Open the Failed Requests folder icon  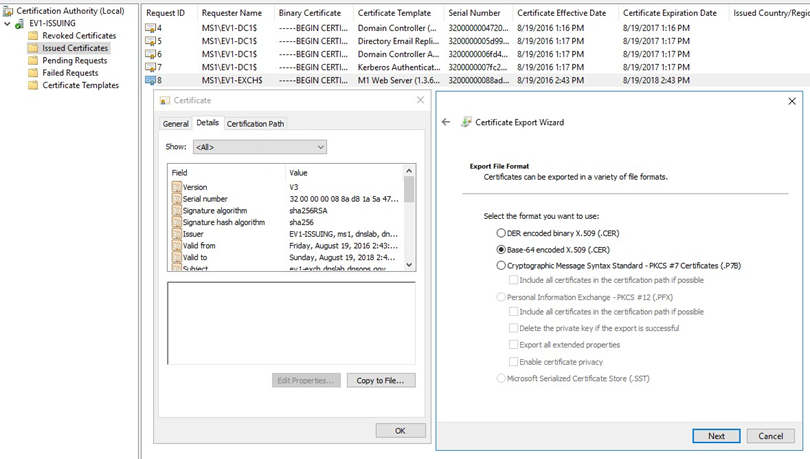33,73
